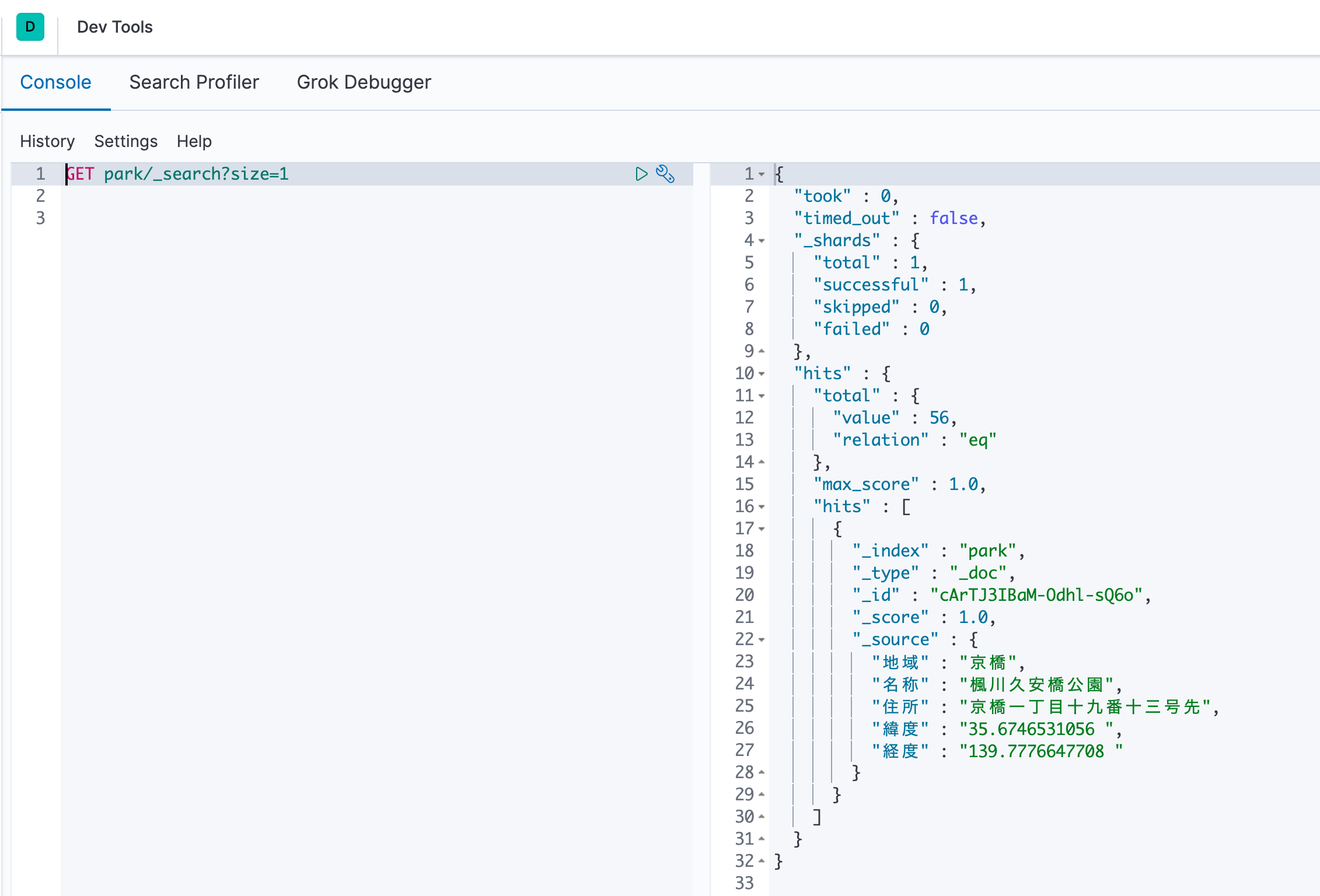1320x896 pixels.
Task: Fold the outer hits object at line 10
Action: click(x=762, y=373)
